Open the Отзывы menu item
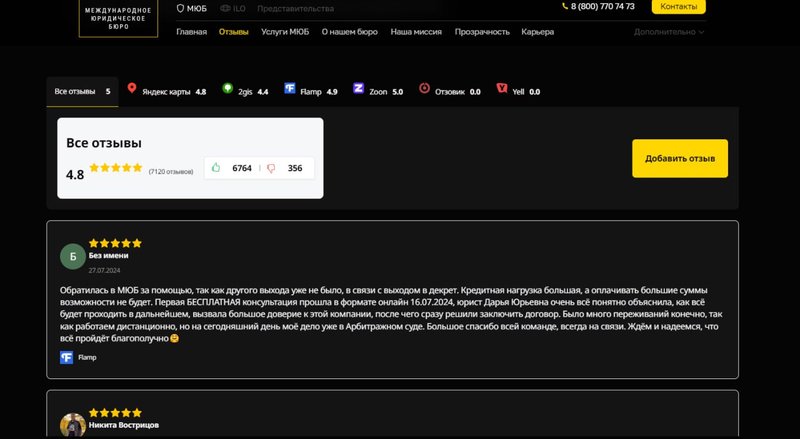This screenshot has height=439, width=800. 234,32
